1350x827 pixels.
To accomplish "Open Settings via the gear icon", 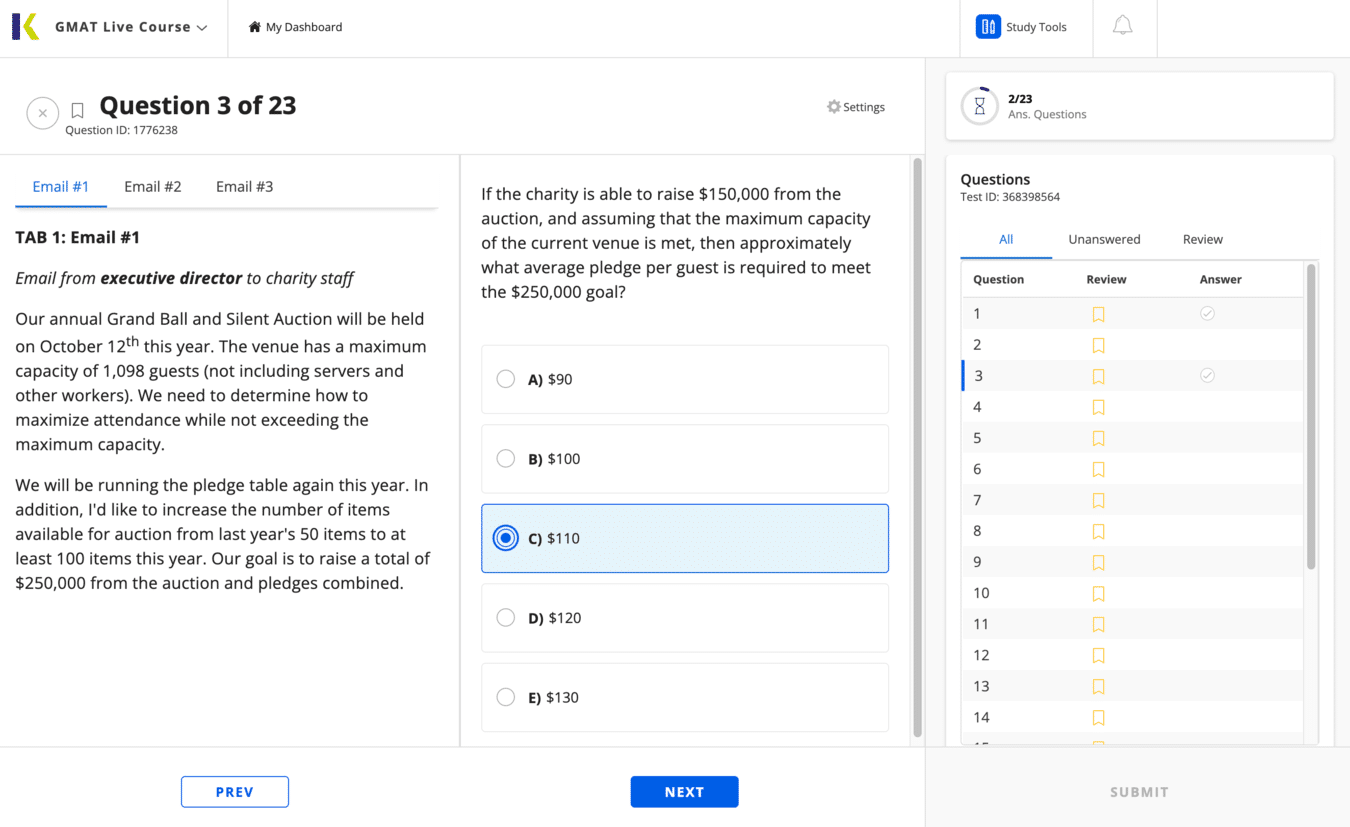I will coord(834,107).
